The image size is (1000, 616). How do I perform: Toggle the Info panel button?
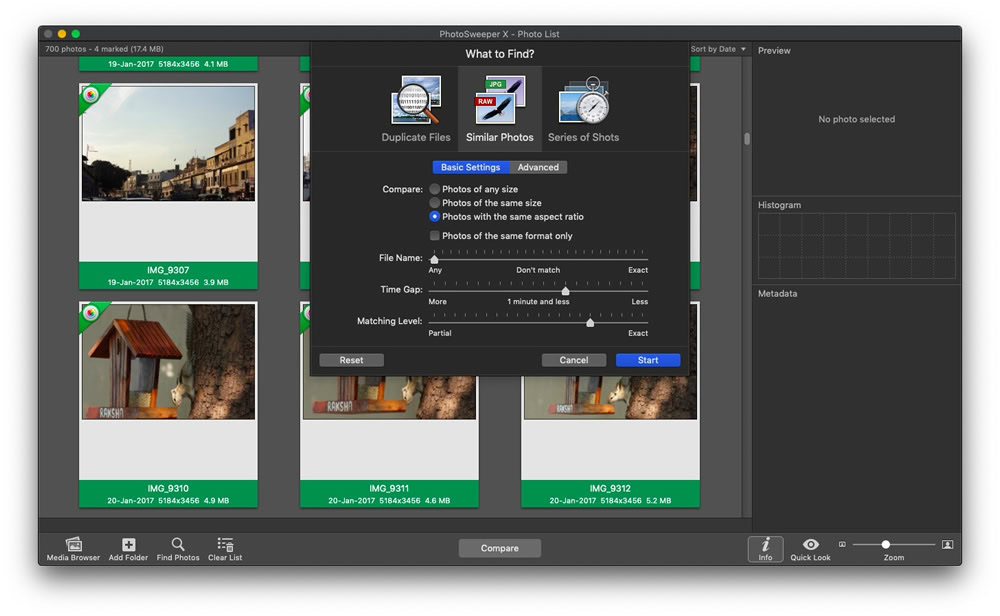[765, 549]
